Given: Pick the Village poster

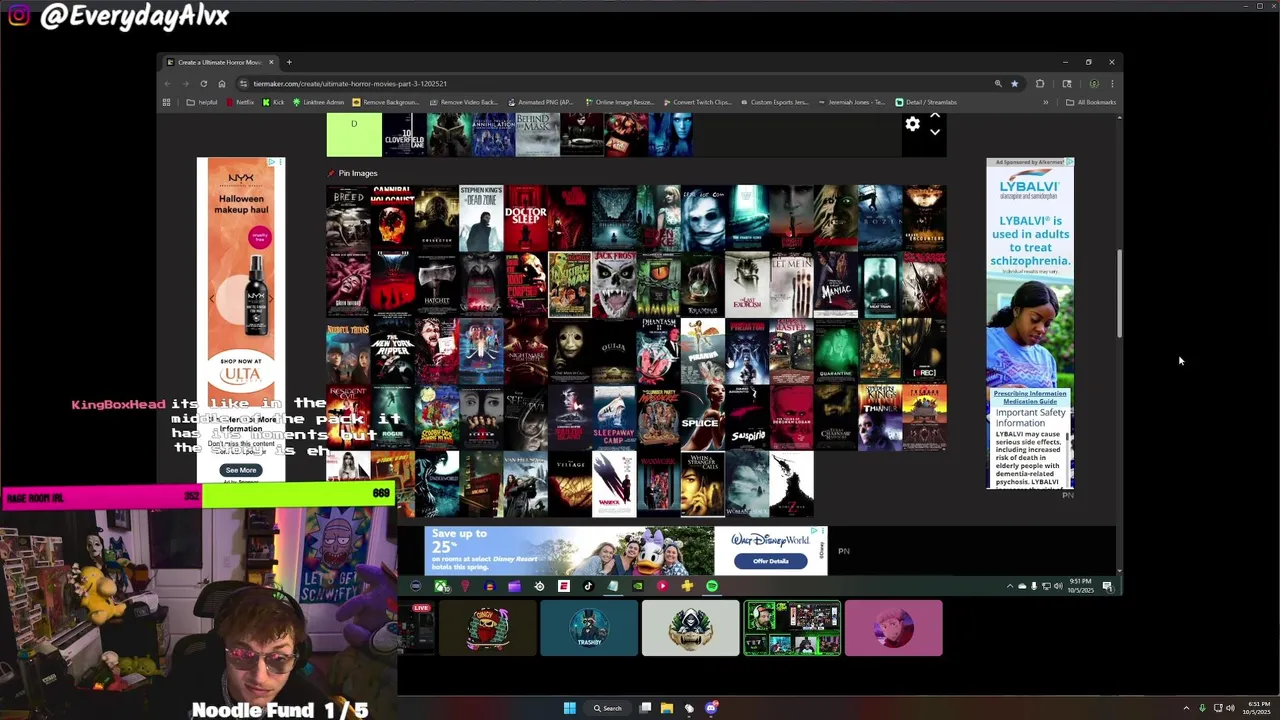Looking at the screenshot, I should pos(570,485).
